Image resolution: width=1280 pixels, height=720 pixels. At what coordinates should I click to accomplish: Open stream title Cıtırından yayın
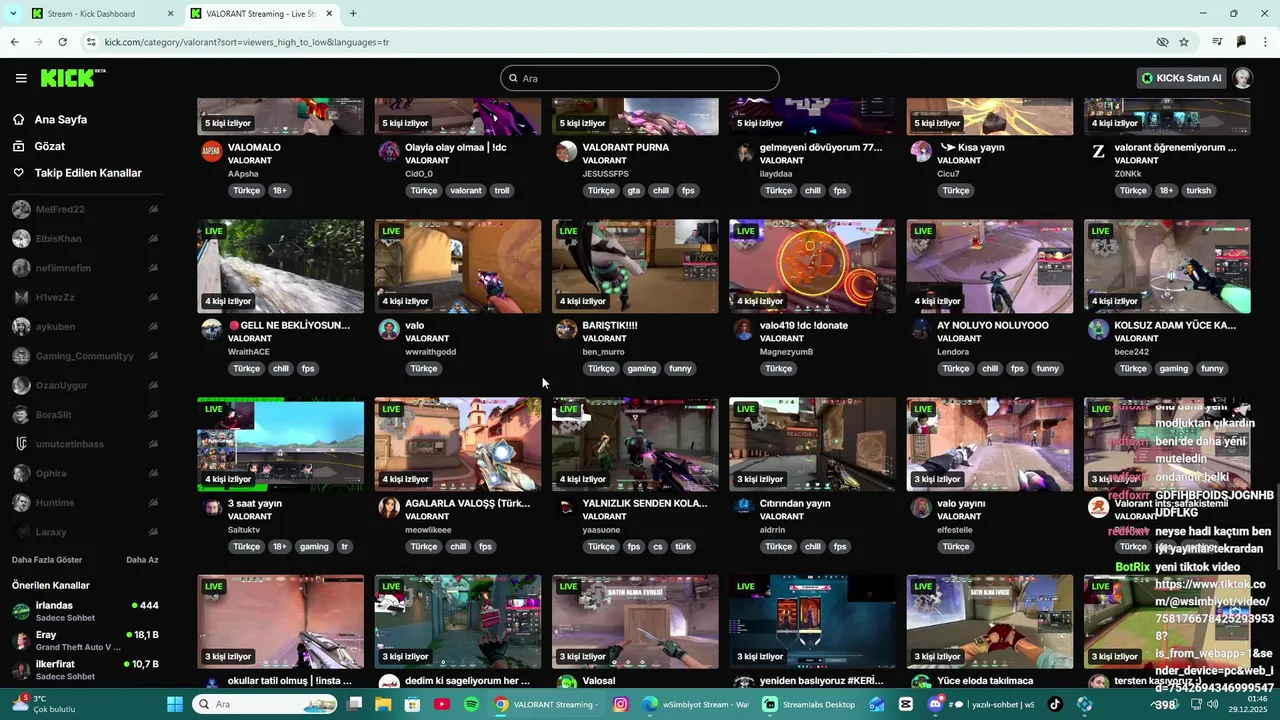click(795, 503)
